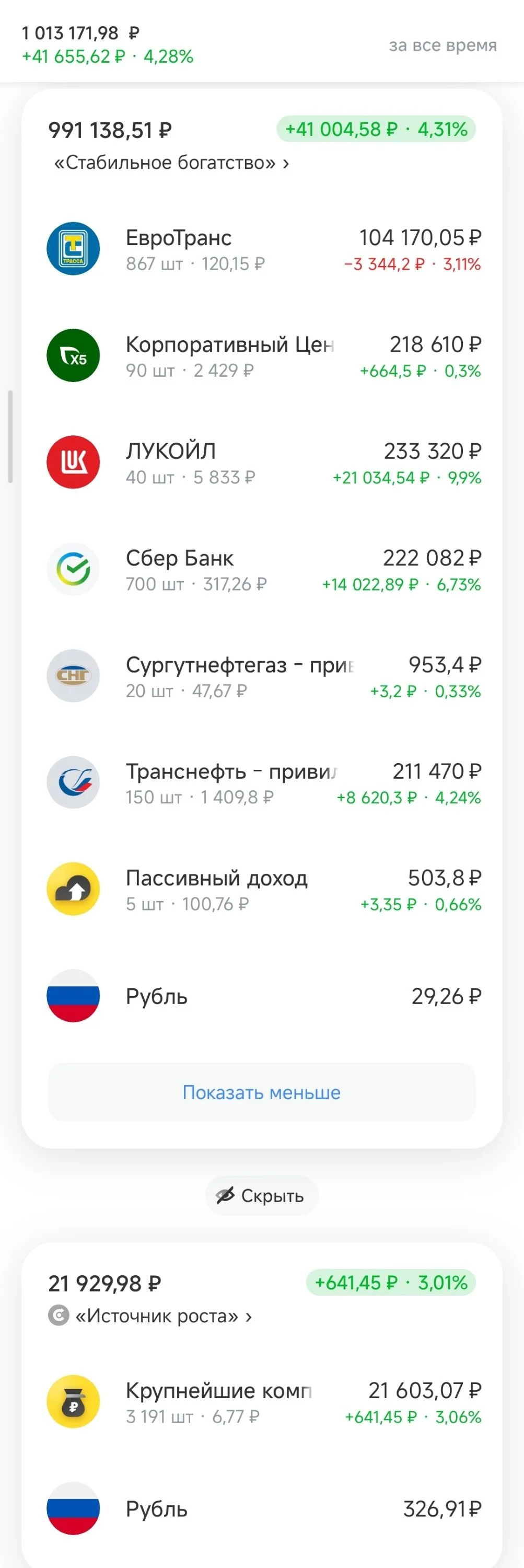This screenshot has width=524, height=1568.
Task: Open the Рубль balance of 29,26 ₽
Action: (262, 996)
